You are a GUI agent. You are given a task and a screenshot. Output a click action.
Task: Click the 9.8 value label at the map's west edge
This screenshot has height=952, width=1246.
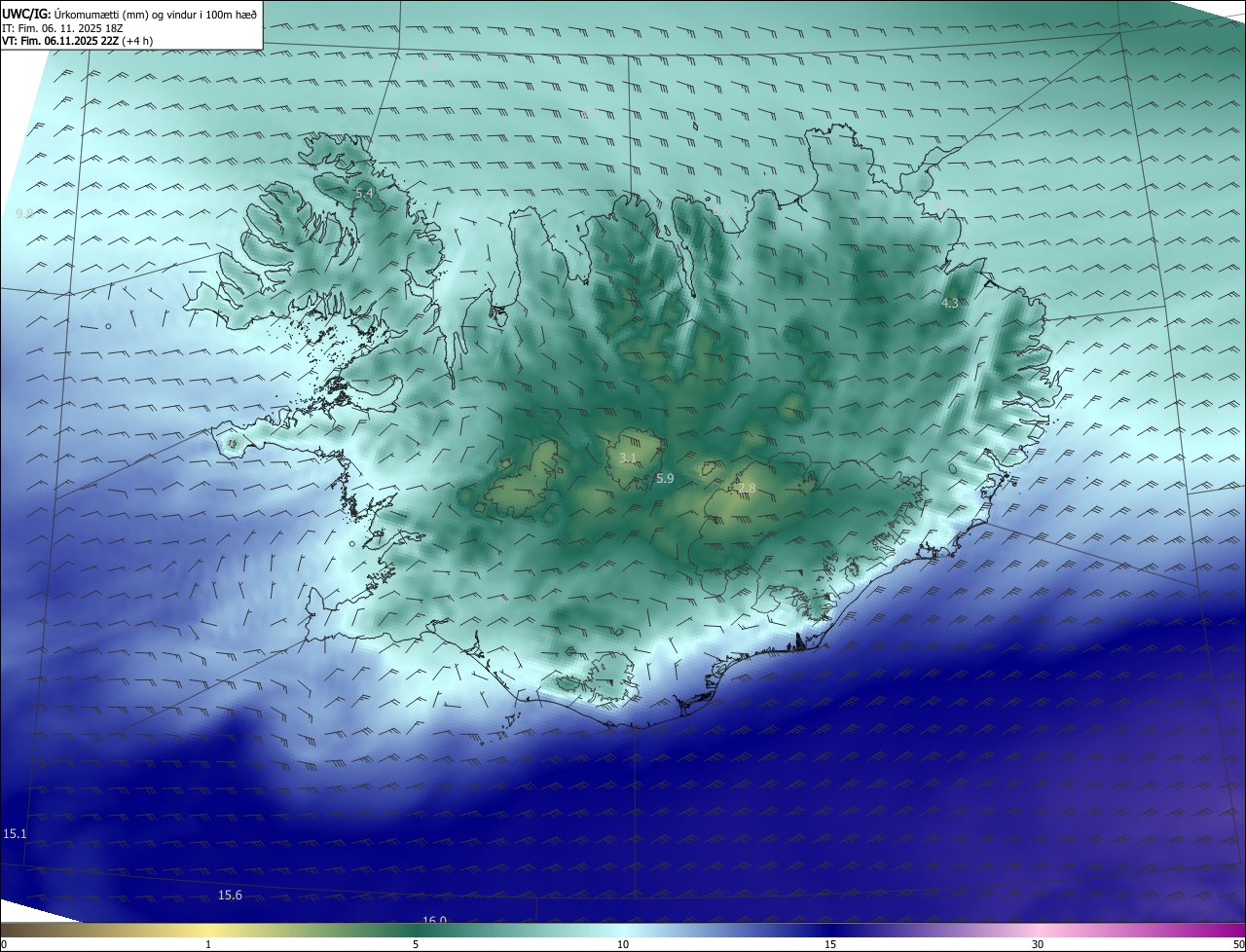[25, 213]
